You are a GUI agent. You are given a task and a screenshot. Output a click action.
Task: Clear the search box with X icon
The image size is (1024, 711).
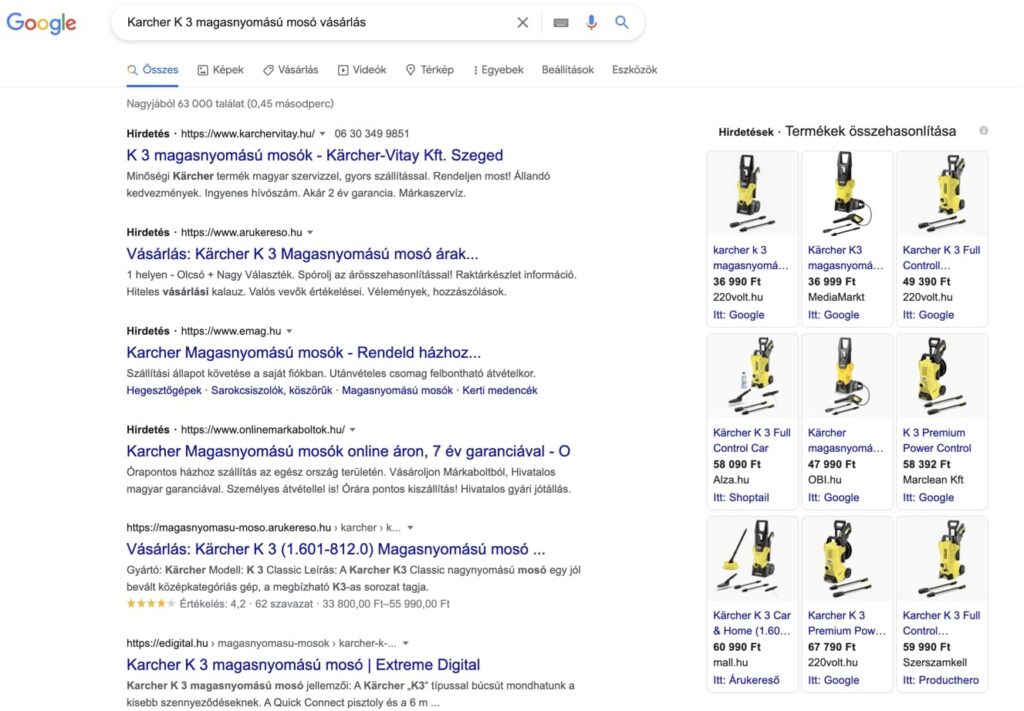[x=522, y=23]
